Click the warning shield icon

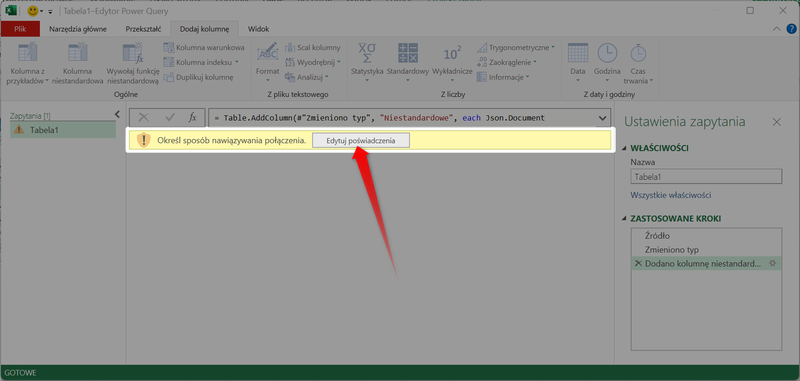144,141
